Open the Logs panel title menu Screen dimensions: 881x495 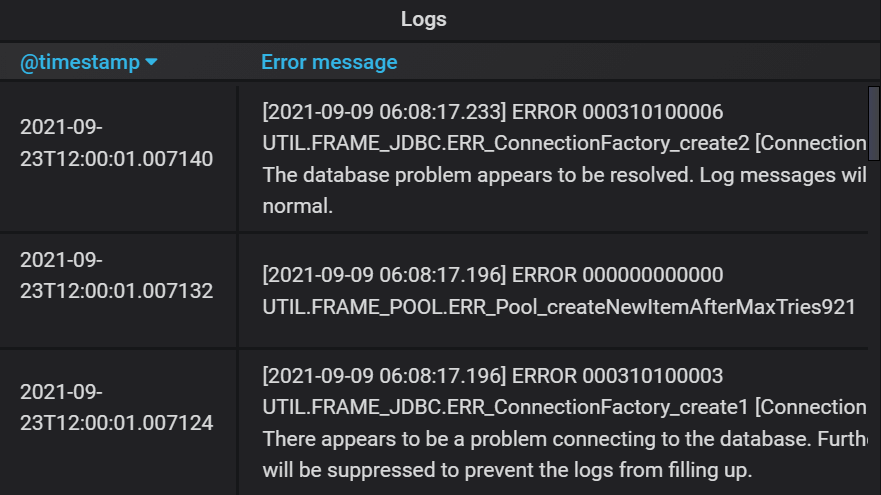coord(424,19)
